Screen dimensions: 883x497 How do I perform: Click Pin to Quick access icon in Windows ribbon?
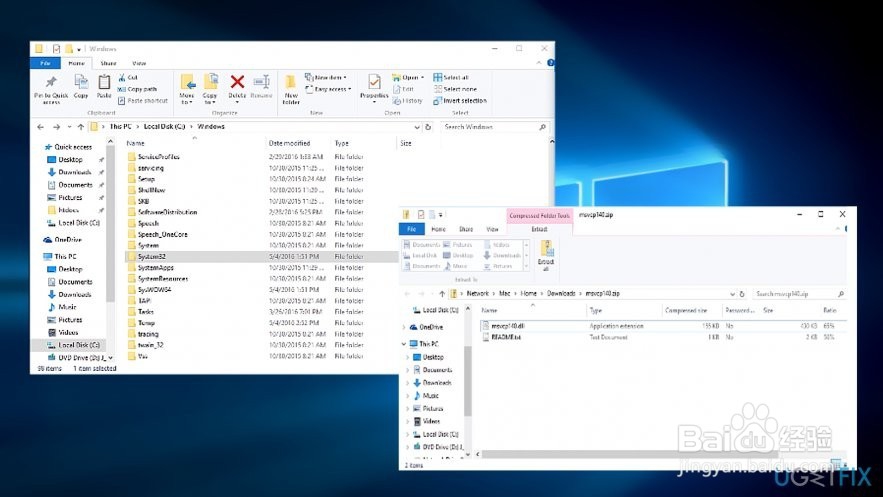point(51,89)
